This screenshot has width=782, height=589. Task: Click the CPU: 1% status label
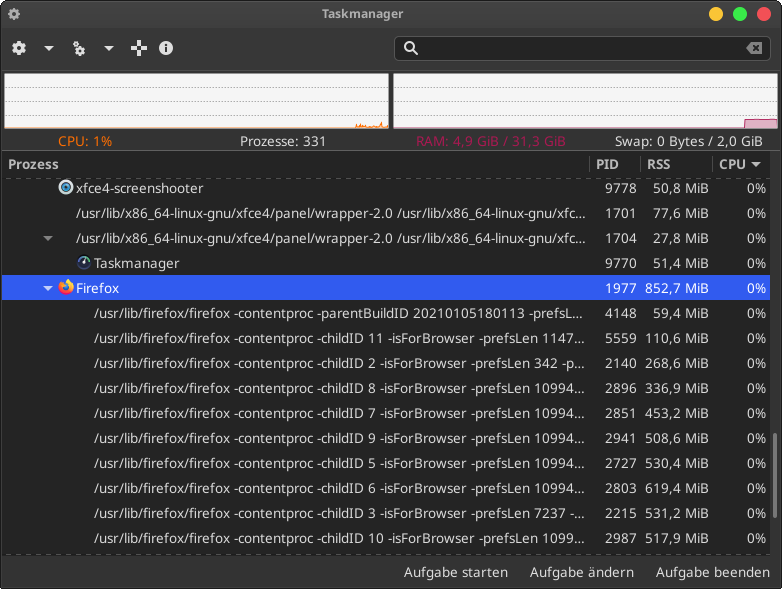(x=85, y=141)
